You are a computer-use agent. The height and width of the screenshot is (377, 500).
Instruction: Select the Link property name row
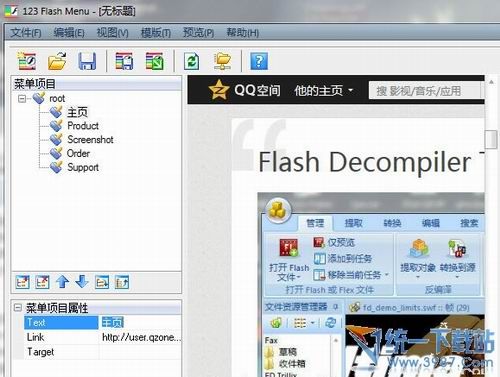point(61,337)
